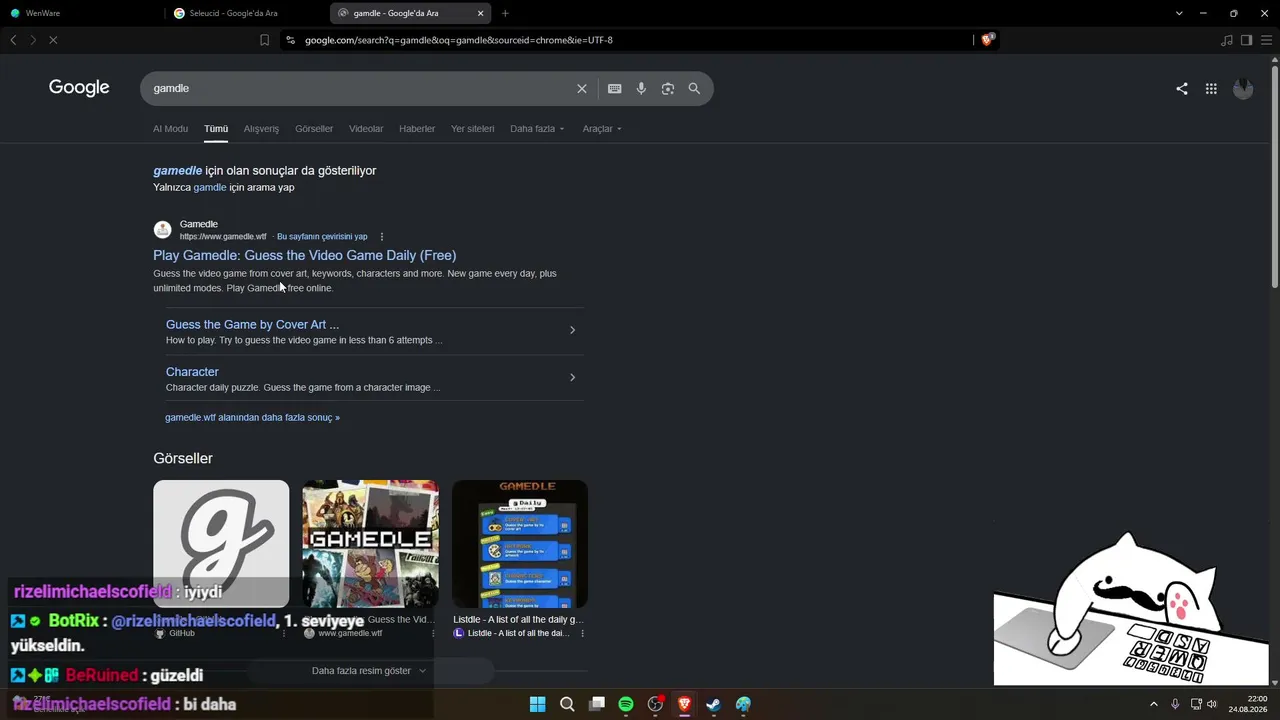Open the Google apps grid
Image resolution: width=1280 pixels, height=720 pixels.
pos(1211,88)
